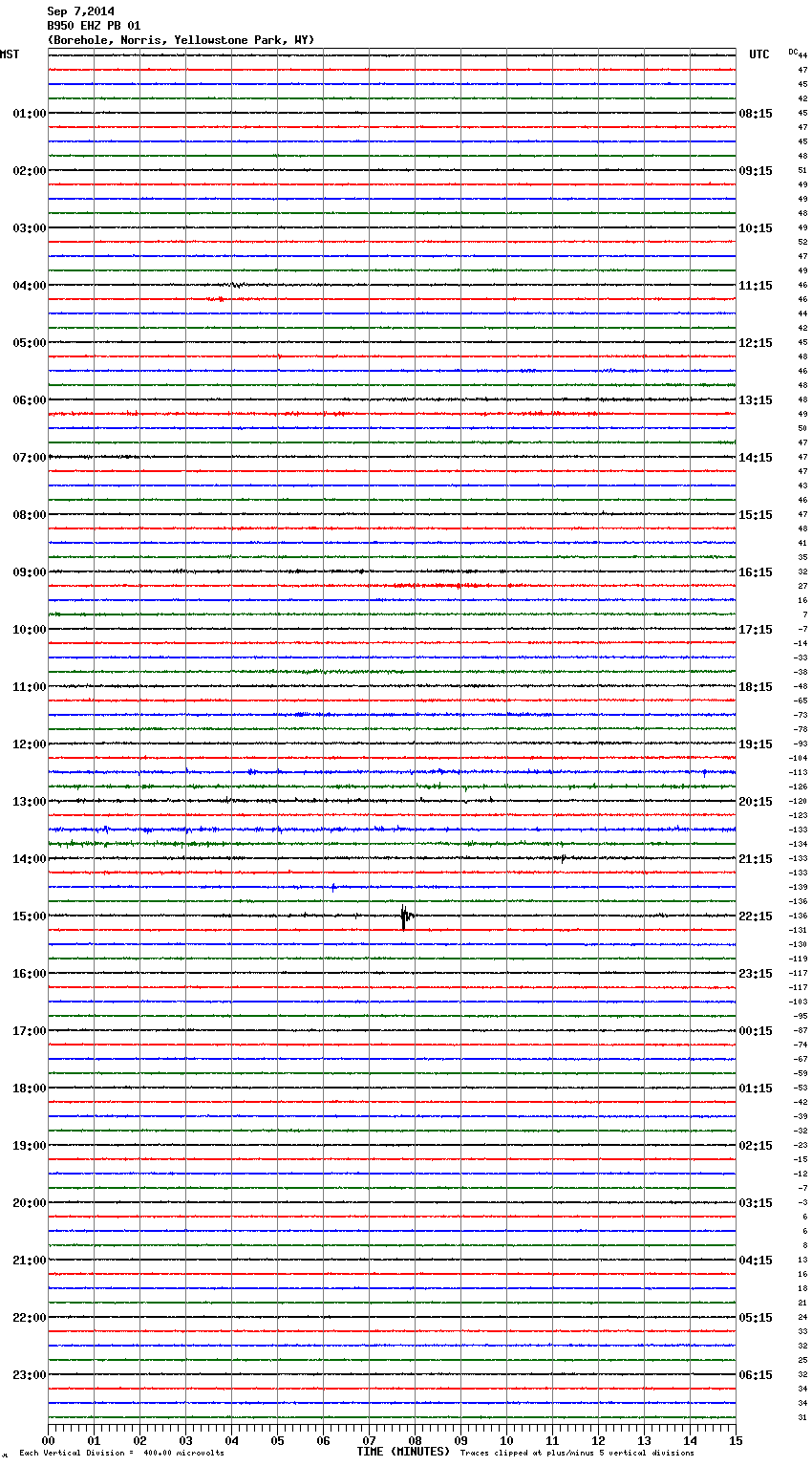This screenshot has width=812, height=1466.
Task: Select the '14:00' MST hour label
Action: pos(30,859)
